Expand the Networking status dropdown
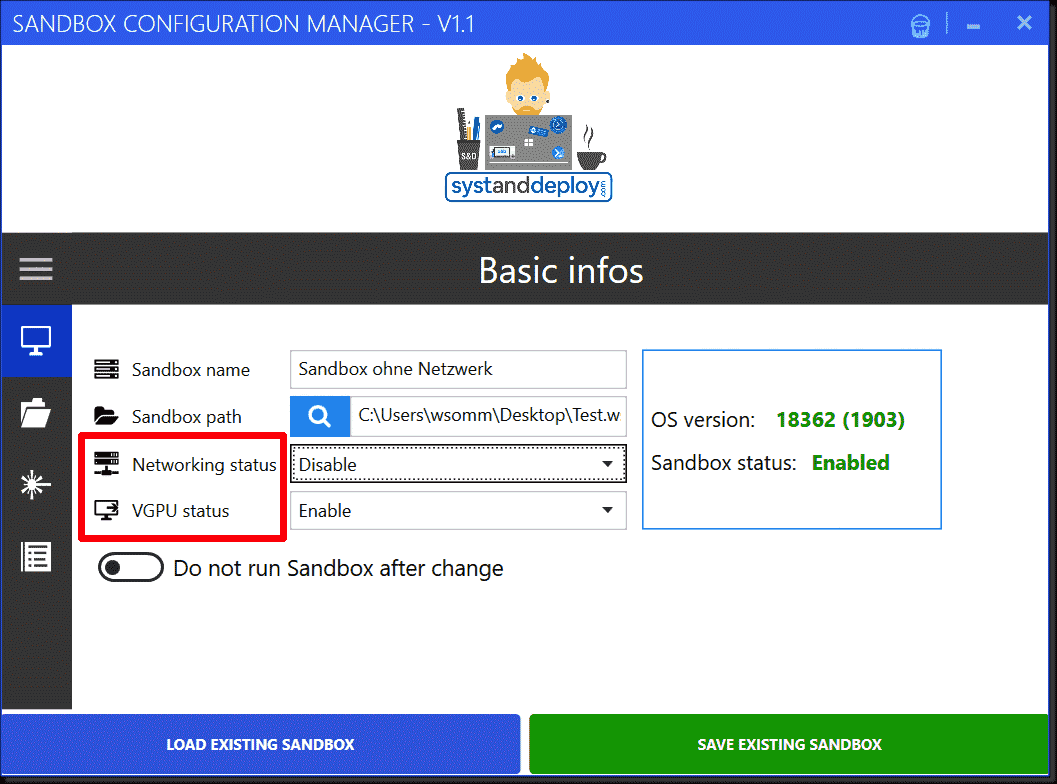Screen dimensions: 1057x784 click(x=607, y=464)
